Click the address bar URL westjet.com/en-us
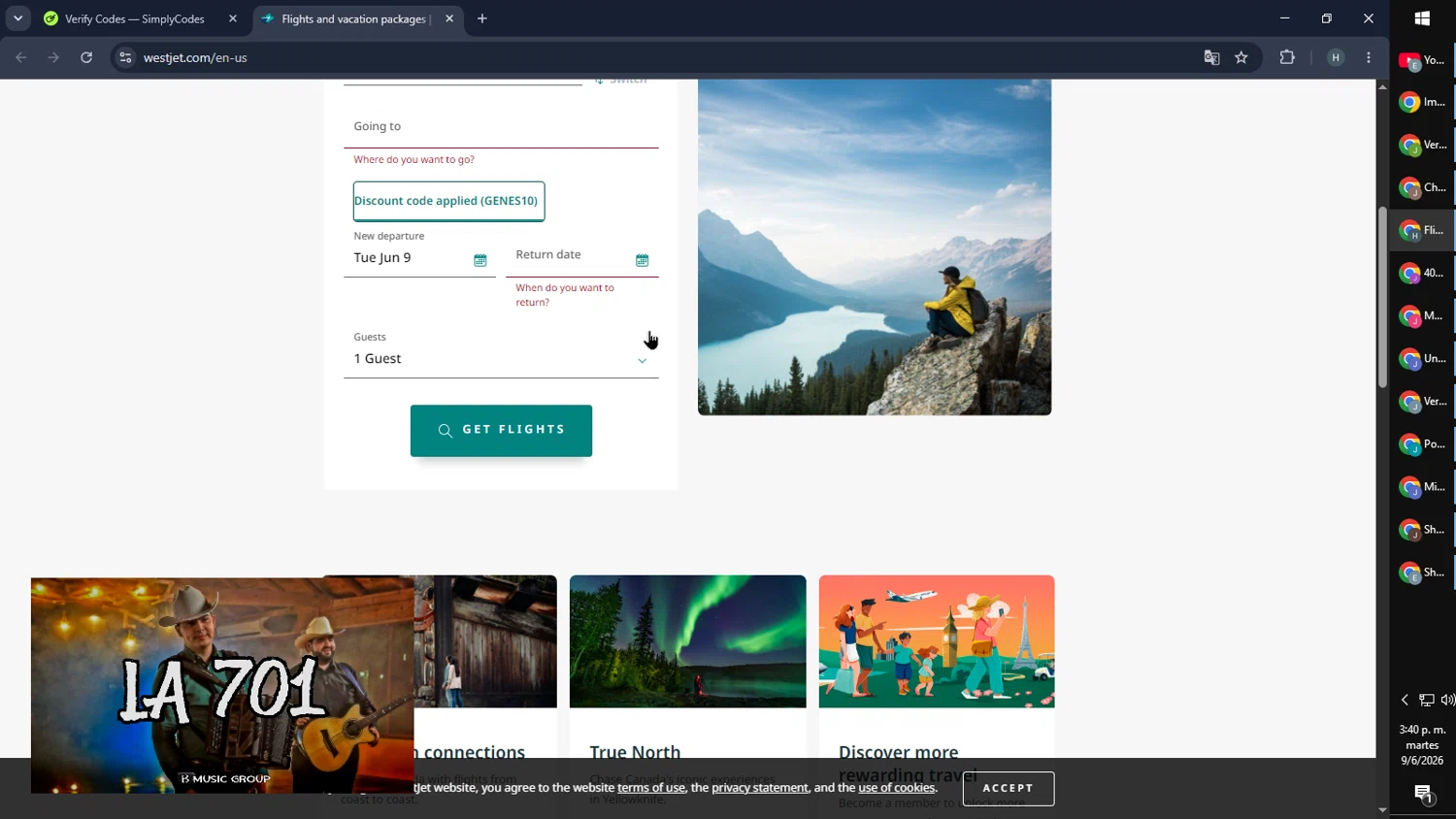The width and height of the screenshot is (1456, 819). pos(195,57)
